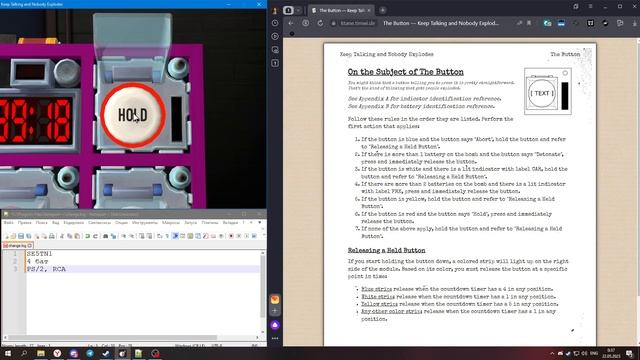This screenshot has height=360, width=640.
Task: Click Notepad++ horizontal scrollbar thumb
Action: [x=112, y=338]
